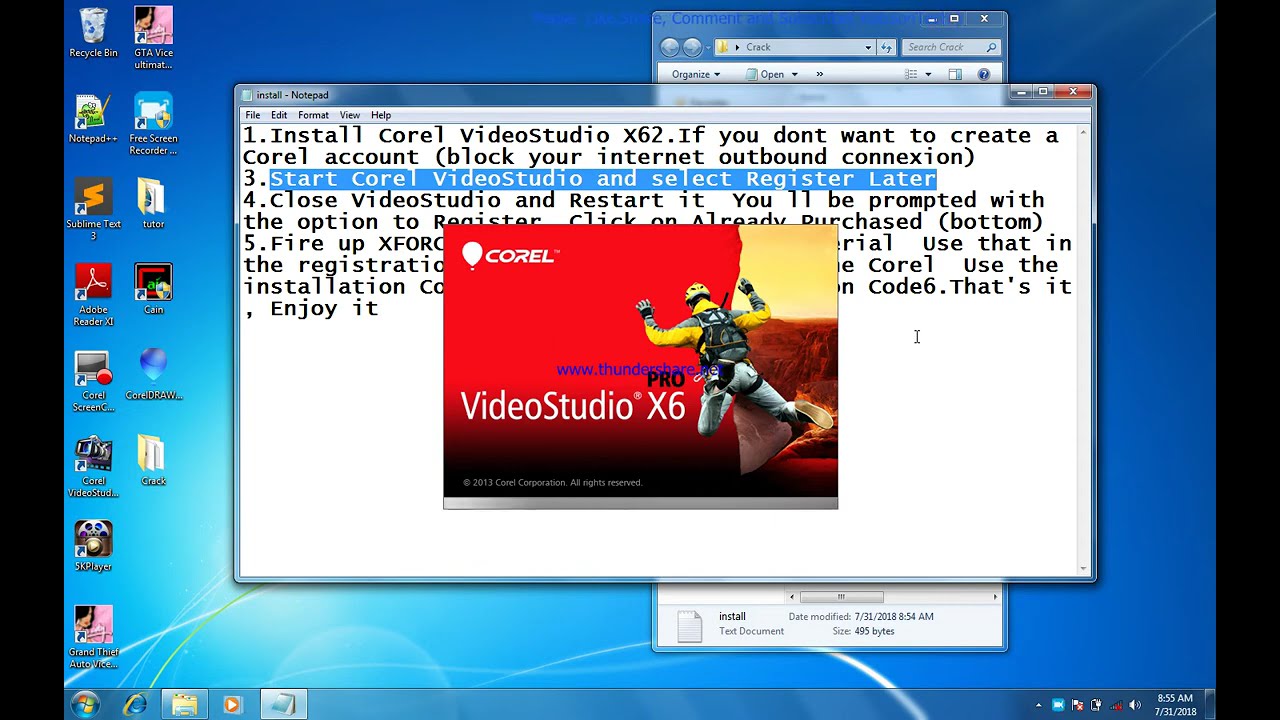
Task: Open the File menu in Notepad
Action: (x=253, y=115)
